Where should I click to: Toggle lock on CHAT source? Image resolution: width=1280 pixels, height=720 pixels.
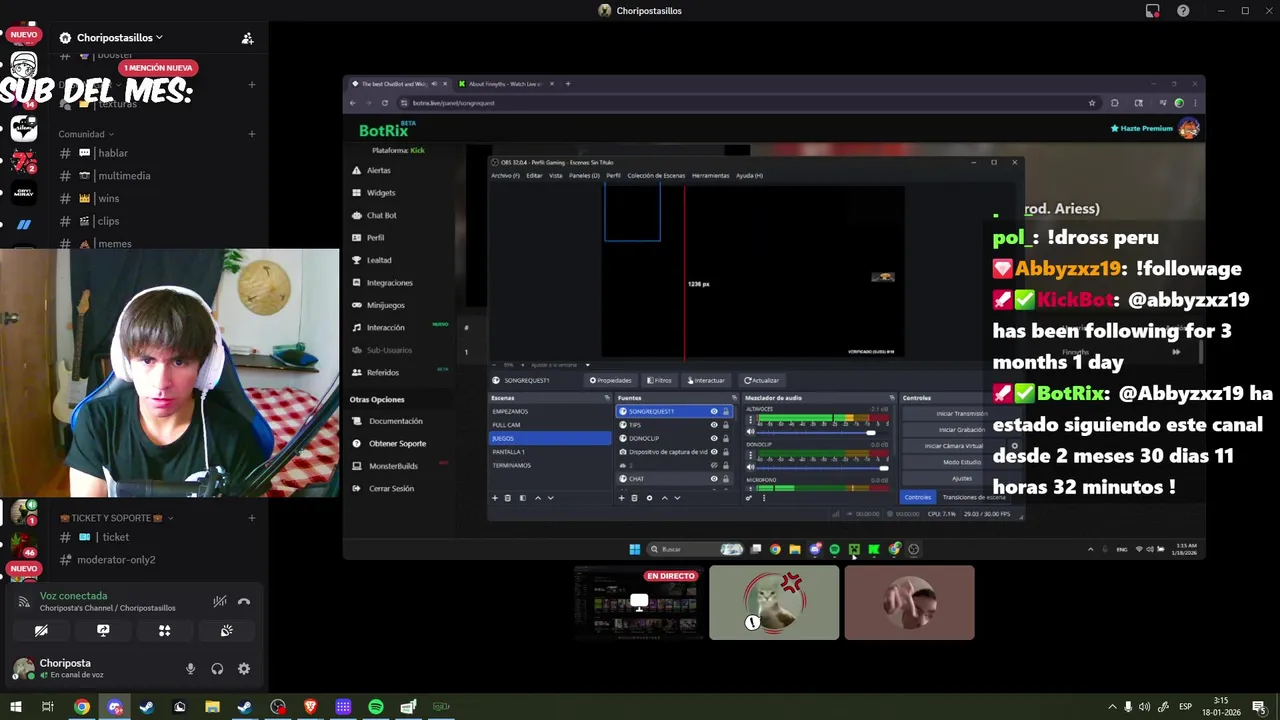(x=726, y=478)
